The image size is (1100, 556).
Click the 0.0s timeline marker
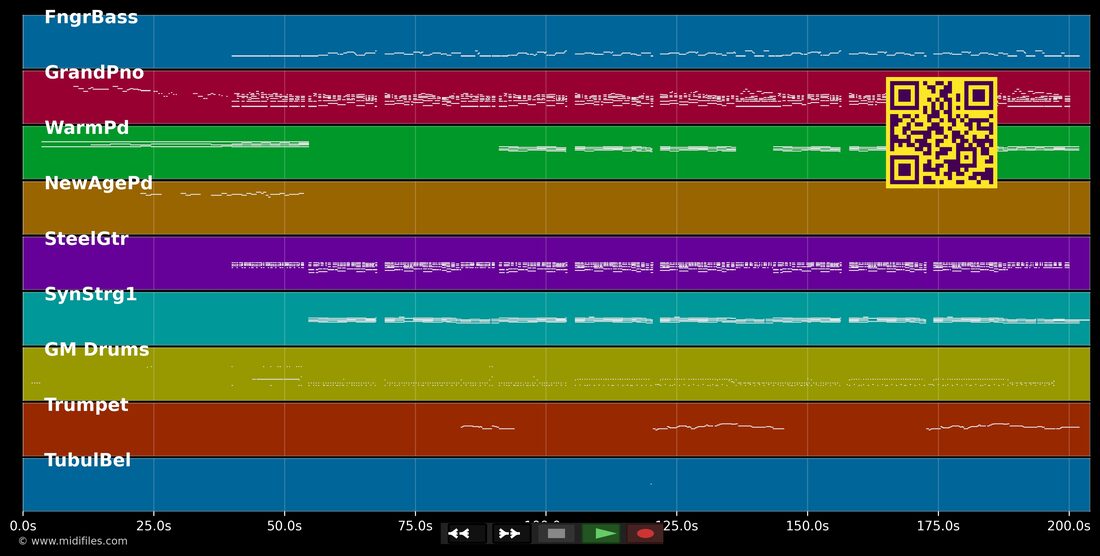tap(23, 525)
